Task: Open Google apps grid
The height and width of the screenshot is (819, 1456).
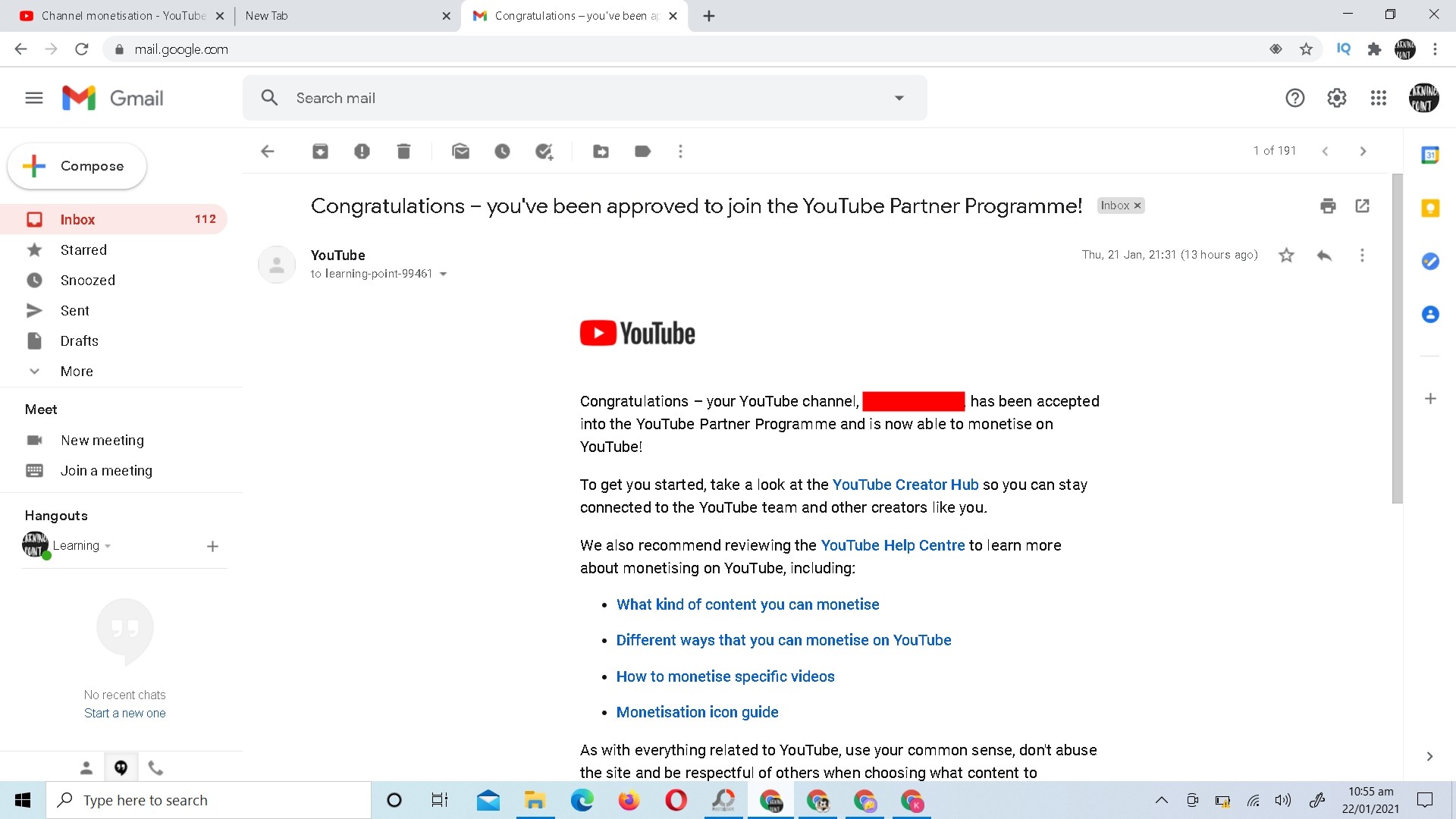Action: [1379, 98]
